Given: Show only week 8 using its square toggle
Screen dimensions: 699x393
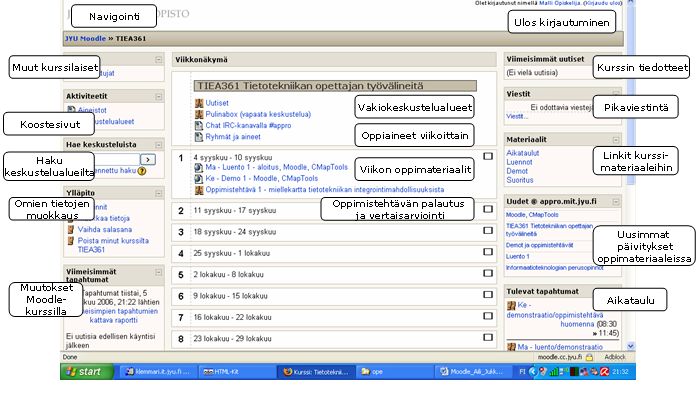Looking at the screenshot, I should click(488, 337).
